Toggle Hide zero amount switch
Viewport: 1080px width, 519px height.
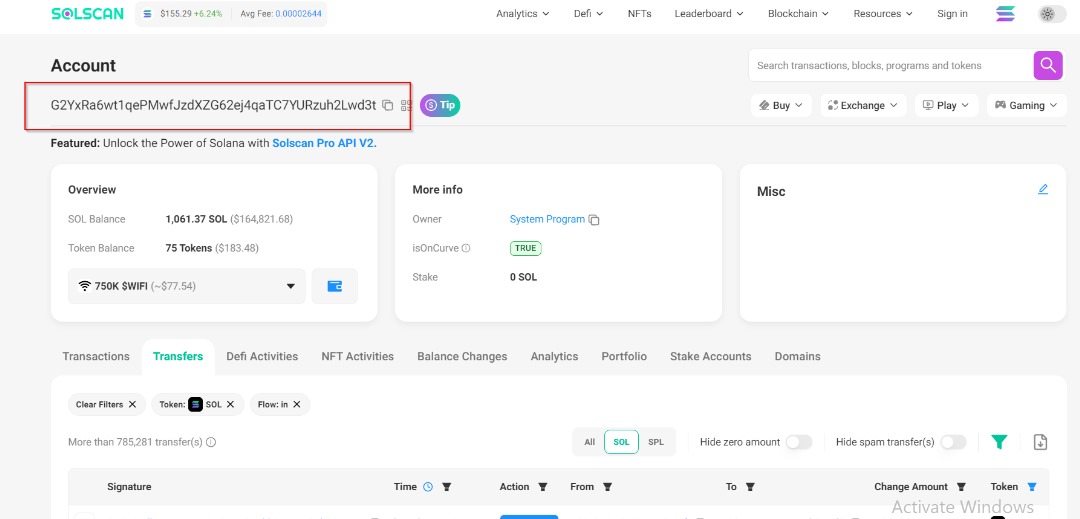pyautogui.click(x=799, y=442)
